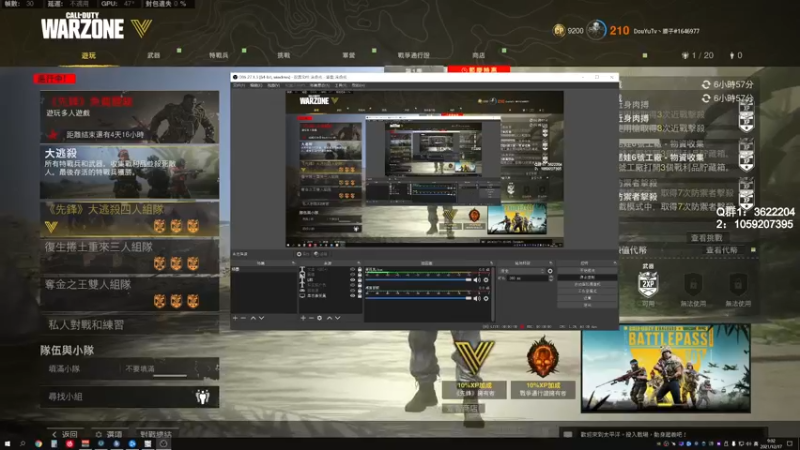
Task: Select 私人對戰和練習 private match mode
Action: (x=130, y=324)
